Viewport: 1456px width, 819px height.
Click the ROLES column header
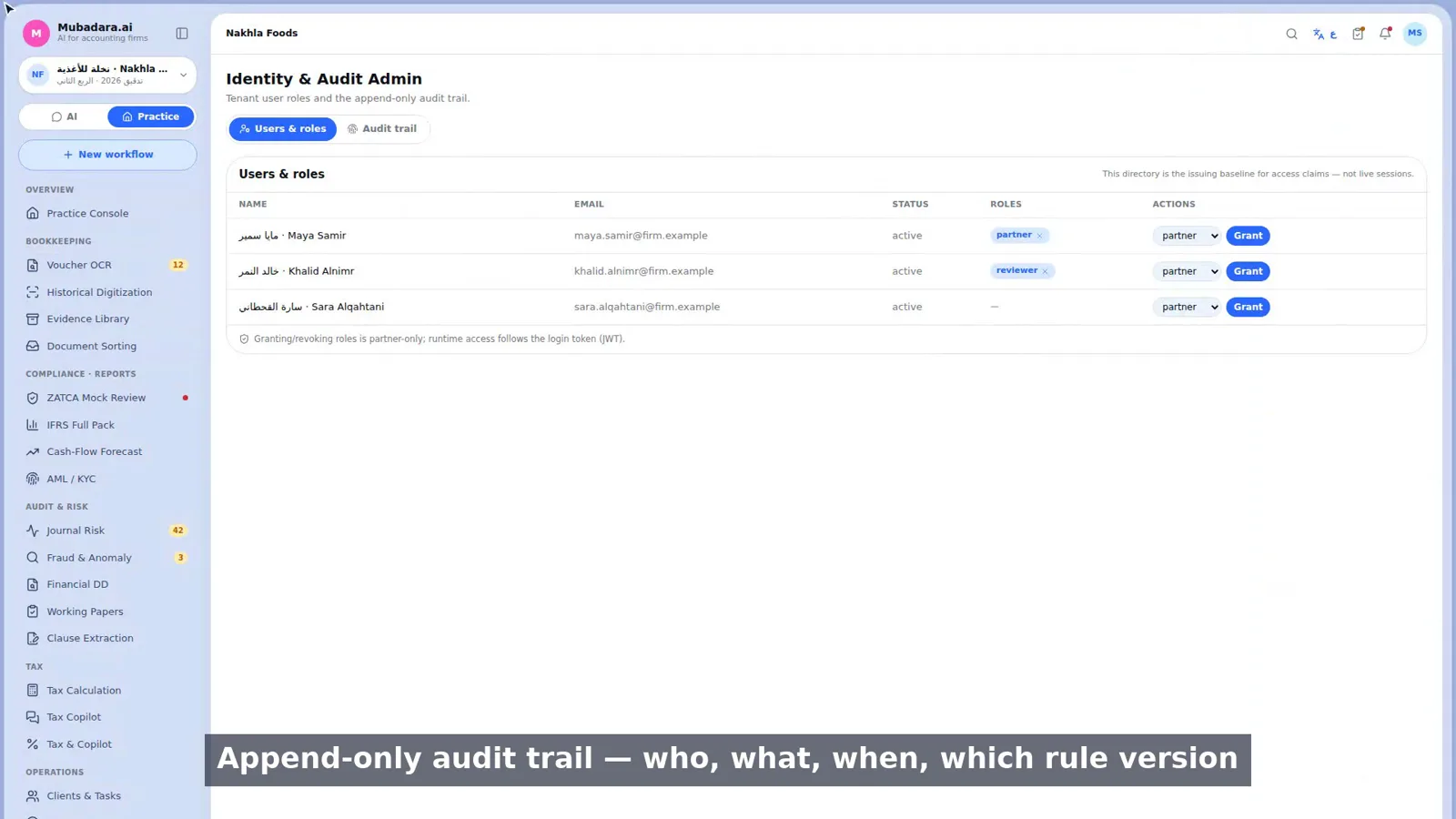pyautogui.click(x=1006, y=205)
